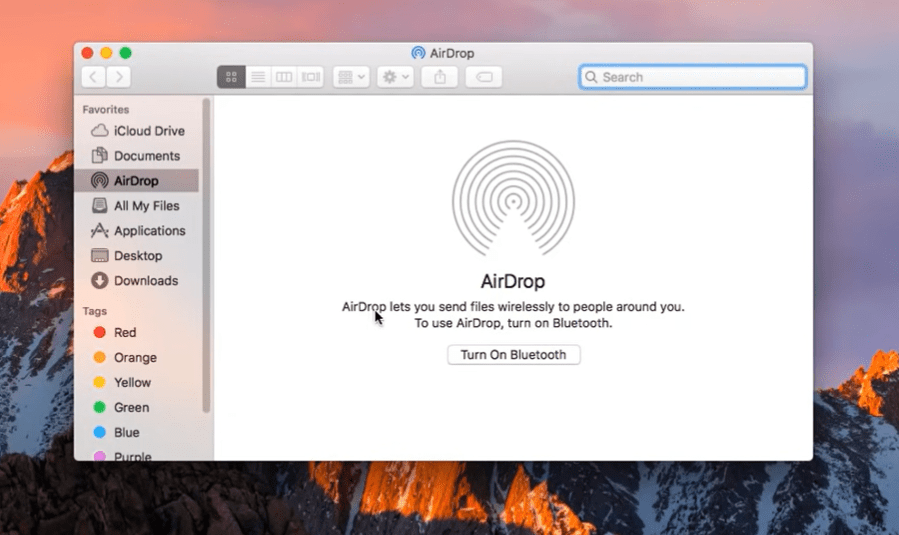Select the Yellow tag color dot

pos(100,382)
